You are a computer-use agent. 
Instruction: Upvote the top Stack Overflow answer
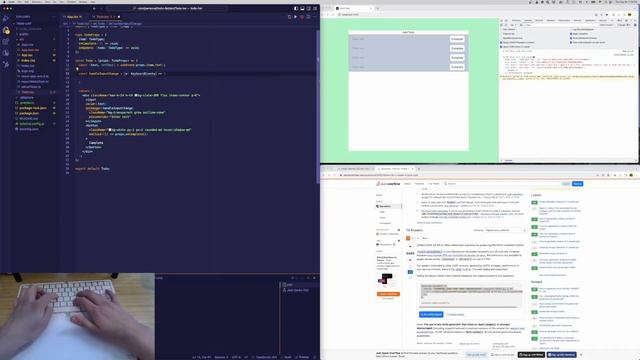pyautogui.click(x=410, y=247)
